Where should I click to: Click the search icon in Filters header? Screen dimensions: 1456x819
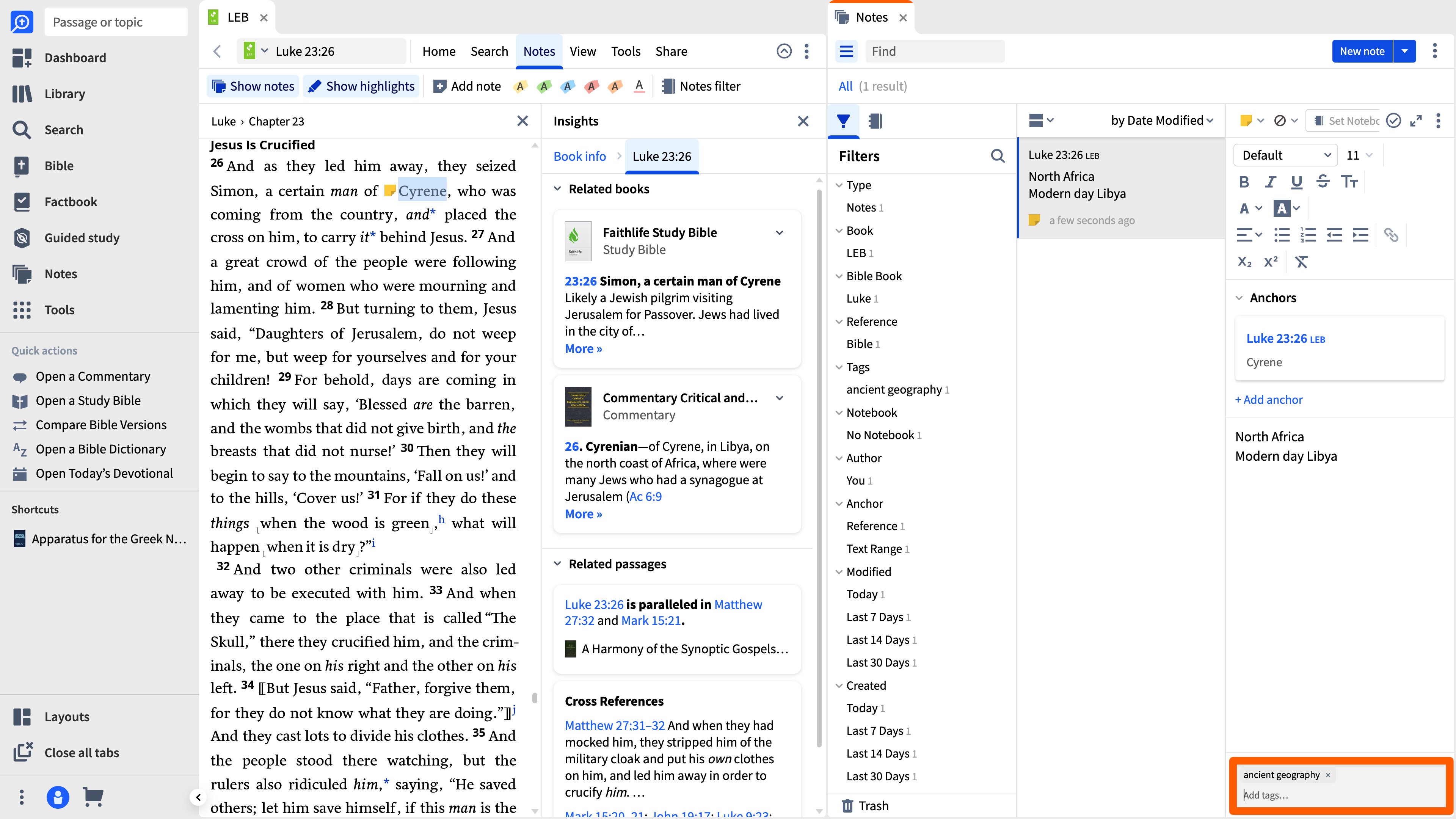(x=998, y=156)
